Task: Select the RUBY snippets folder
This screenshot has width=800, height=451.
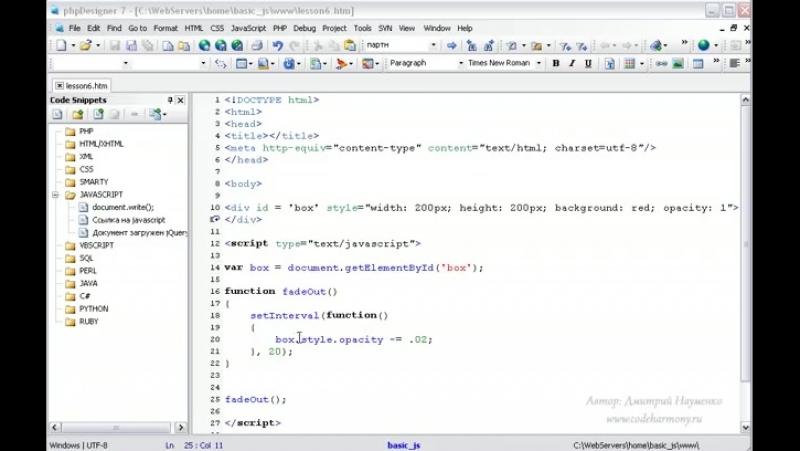Action: [x=89, y=321]
